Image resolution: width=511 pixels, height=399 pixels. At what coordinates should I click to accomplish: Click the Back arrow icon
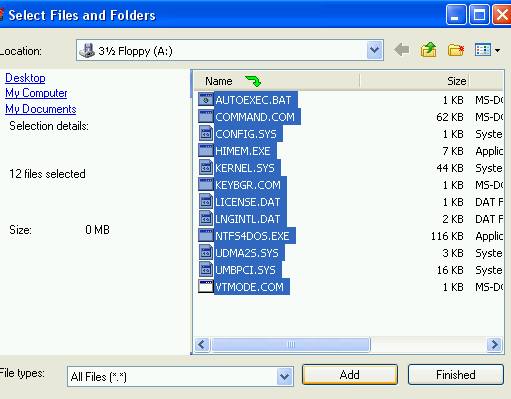click(x=401, y=50)
